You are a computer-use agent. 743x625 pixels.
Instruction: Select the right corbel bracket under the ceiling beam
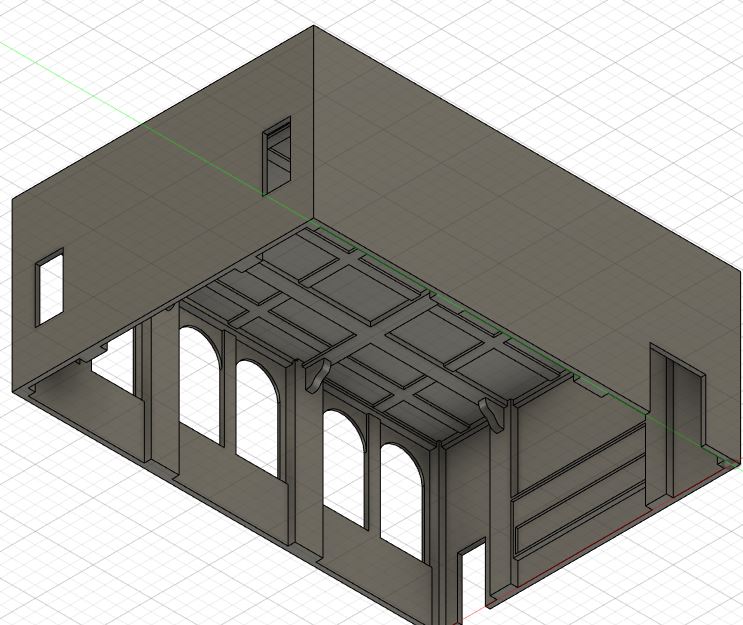click(491, 415)
